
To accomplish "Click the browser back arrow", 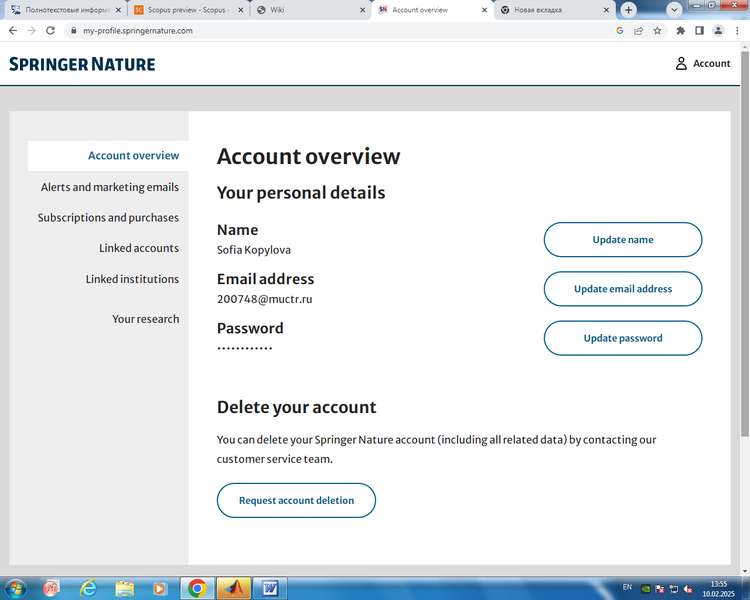I will 13,30.
